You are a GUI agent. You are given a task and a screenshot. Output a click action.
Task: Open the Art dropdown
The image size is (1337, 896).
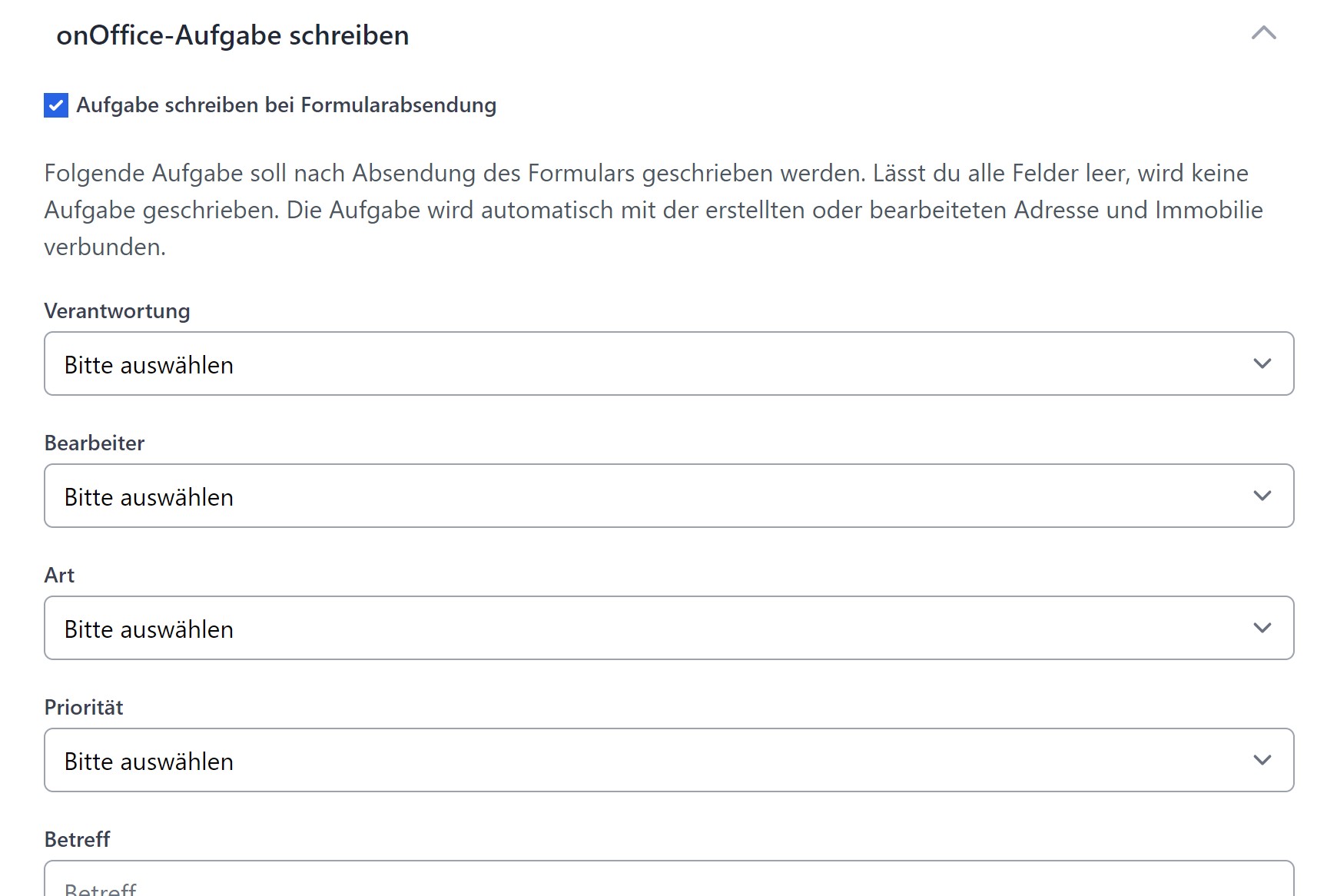click(668, 628)
